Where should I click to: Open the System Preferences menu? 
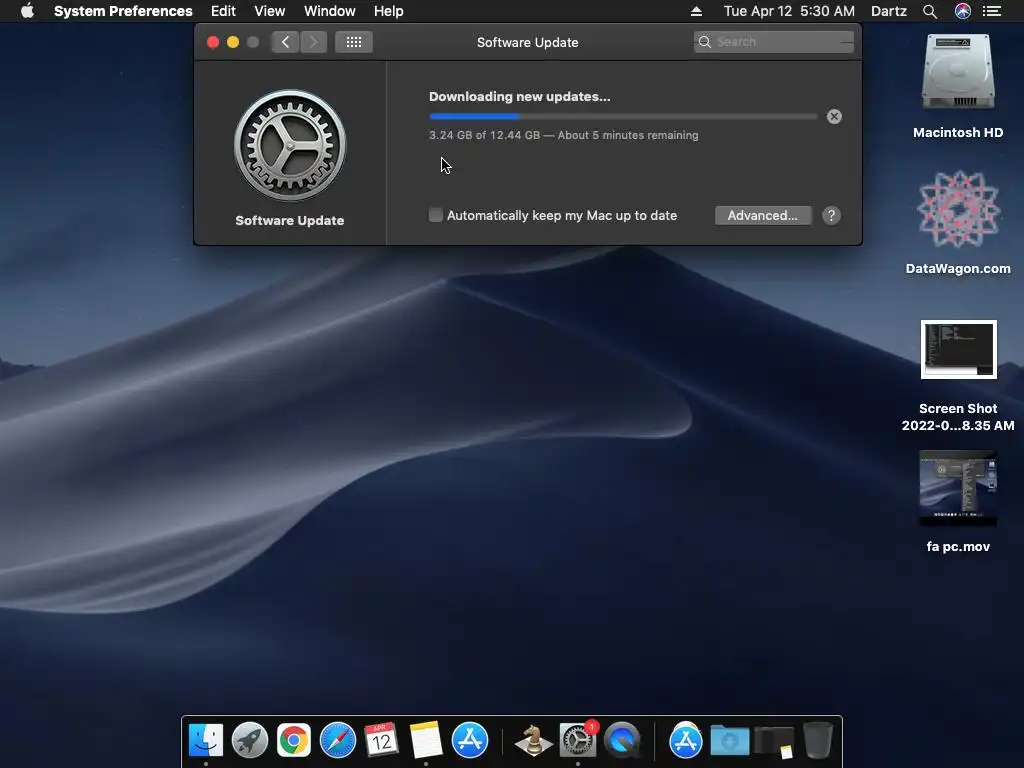point(123,11)
